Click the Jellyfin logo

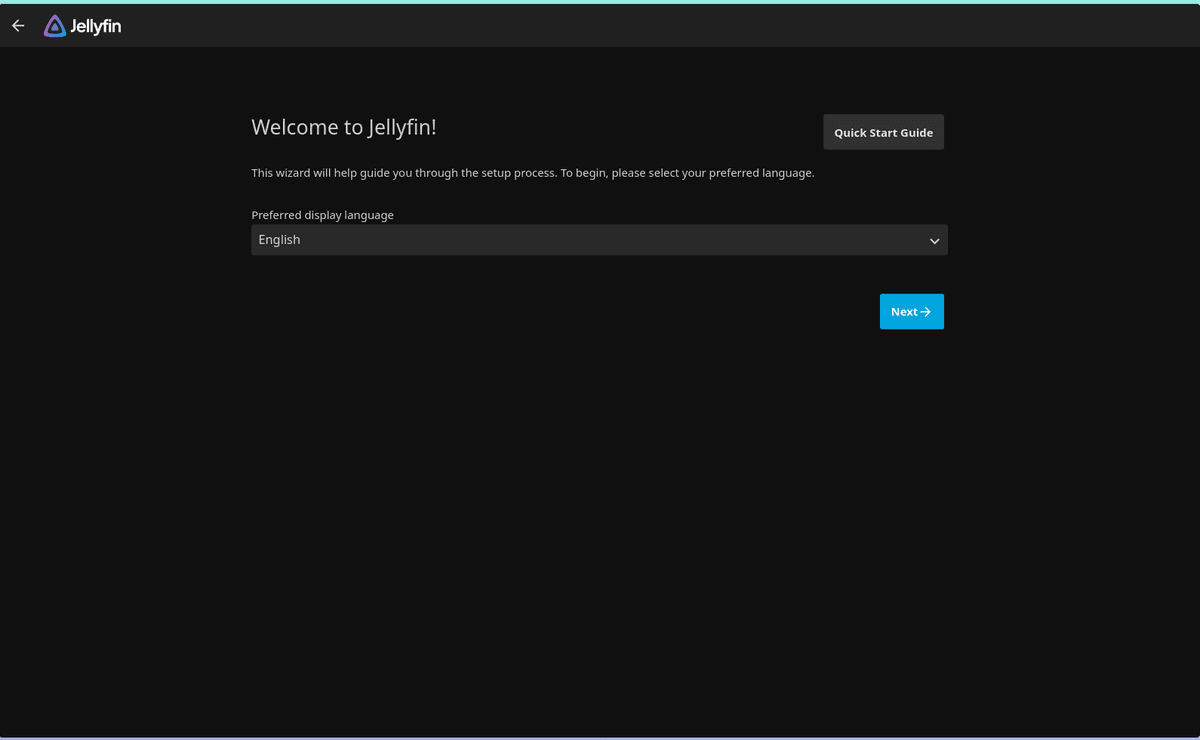[83, 27]
